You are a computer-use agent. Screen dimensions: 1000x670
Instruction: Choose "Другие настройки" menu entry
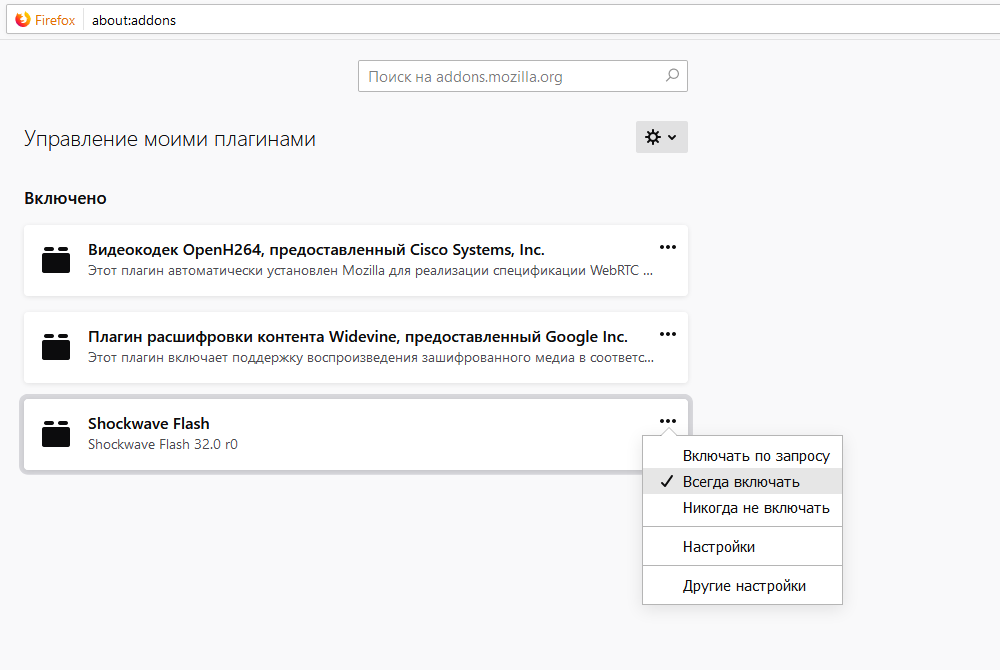pyautogui.click(x=744, y=586)
